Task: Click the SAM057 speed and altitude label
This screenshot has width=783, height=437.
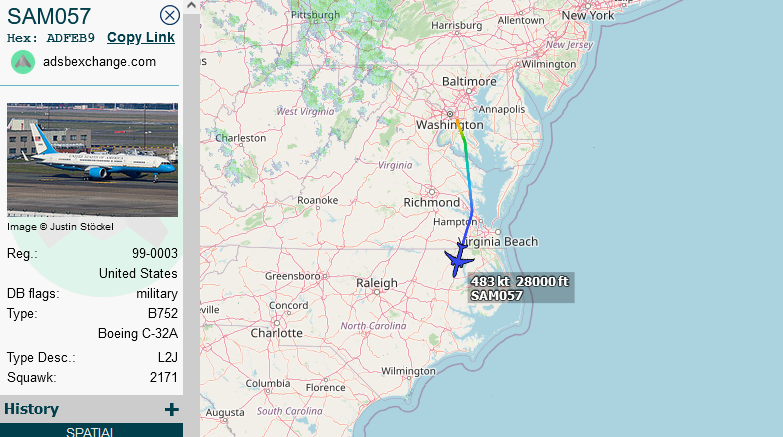Action: click(521, 288)
